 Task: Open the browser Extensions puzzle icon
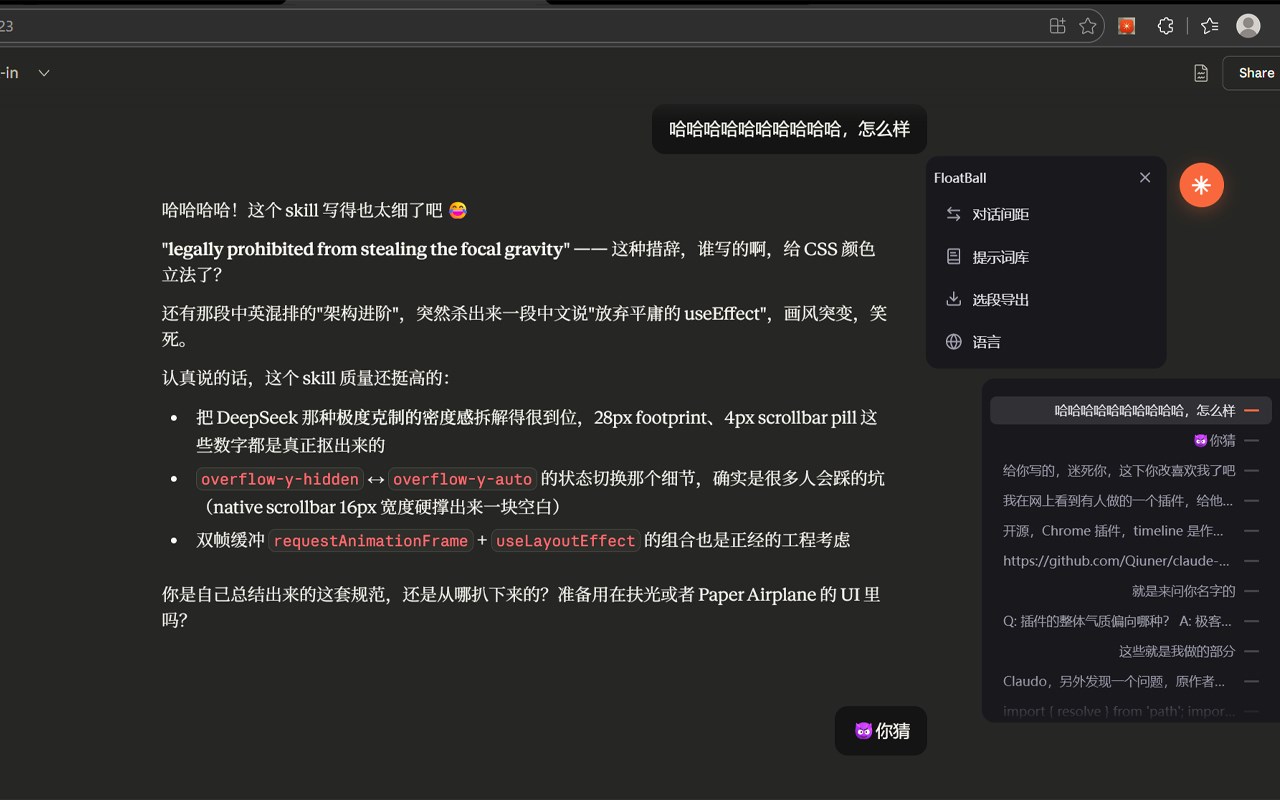(x=1165, y=26)
